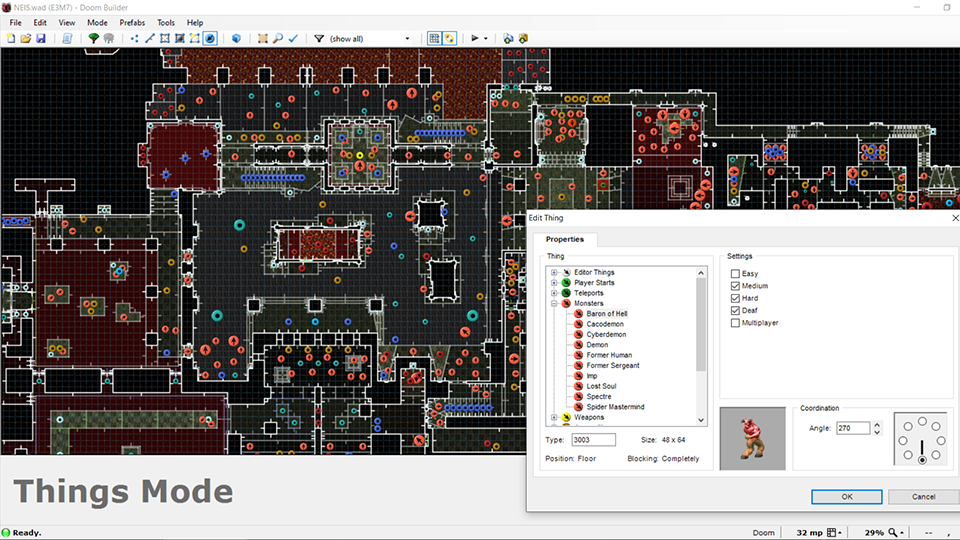The width and height of the screenshot is (960, 540).
Task: Click the Type number field showing 3003
Action: [593, 440]
